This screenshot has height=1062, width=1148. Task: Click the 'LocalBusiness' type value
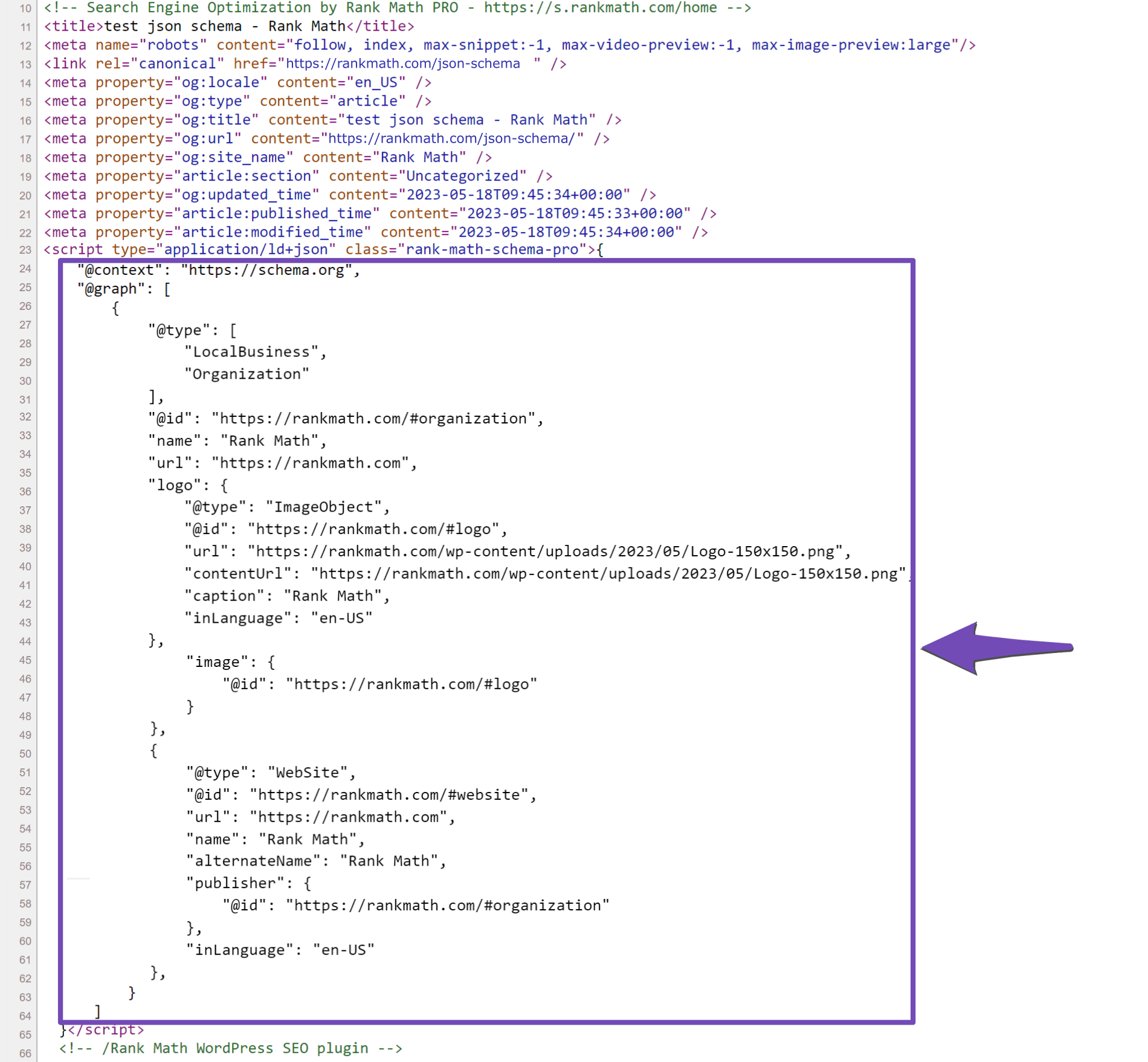pyautogui.click(x=251, y=352)
